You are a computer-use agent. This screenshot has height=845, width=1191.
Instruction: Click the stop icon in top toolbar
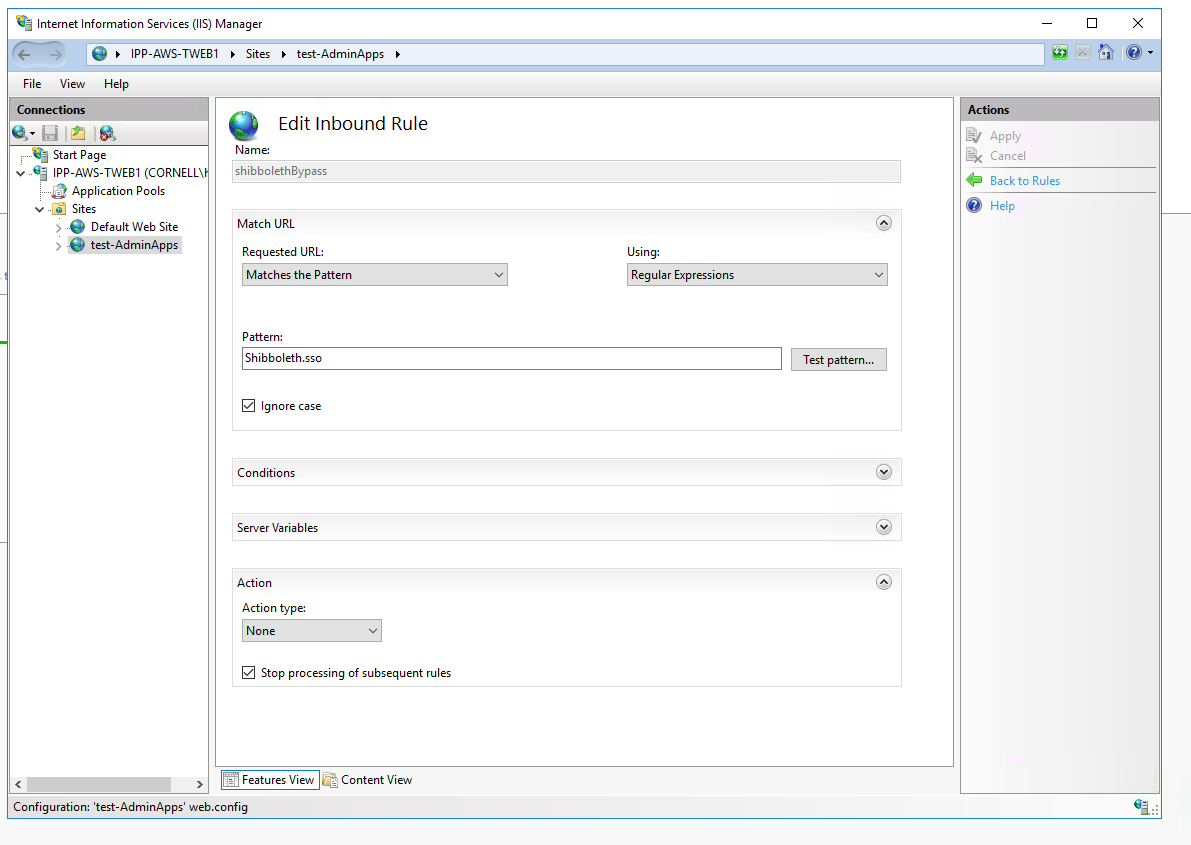(1083, 52)
